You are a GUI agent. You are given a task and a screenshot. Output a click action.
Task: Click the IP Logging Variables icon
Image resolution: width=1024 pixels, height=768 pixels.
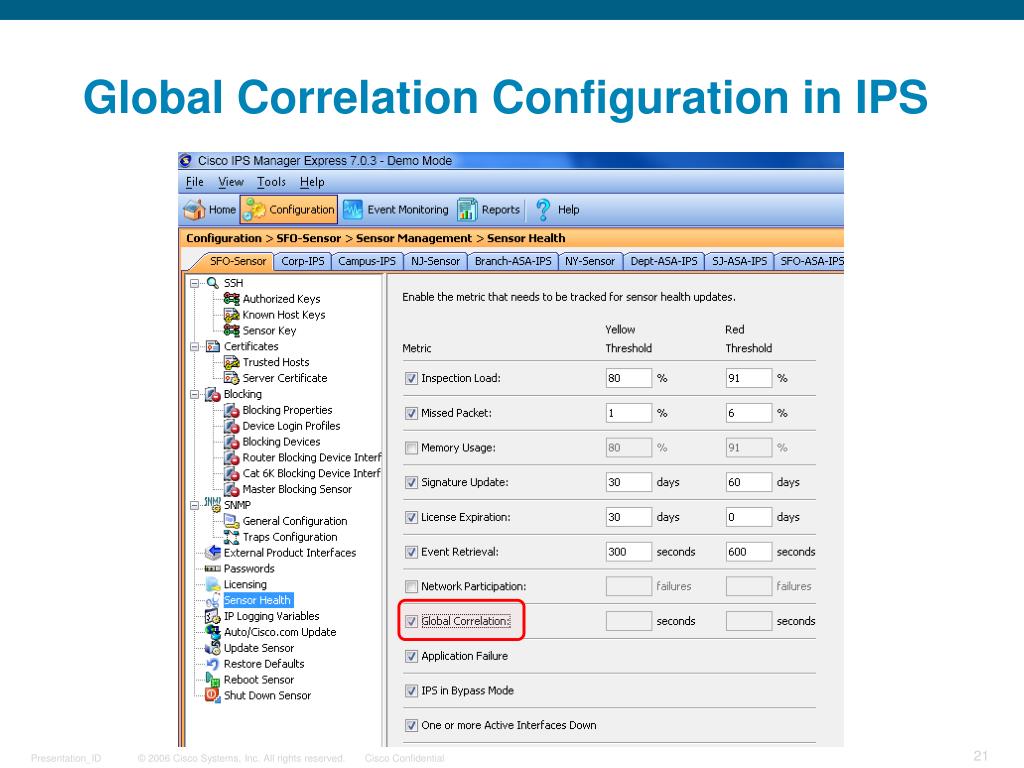point(213,616)
